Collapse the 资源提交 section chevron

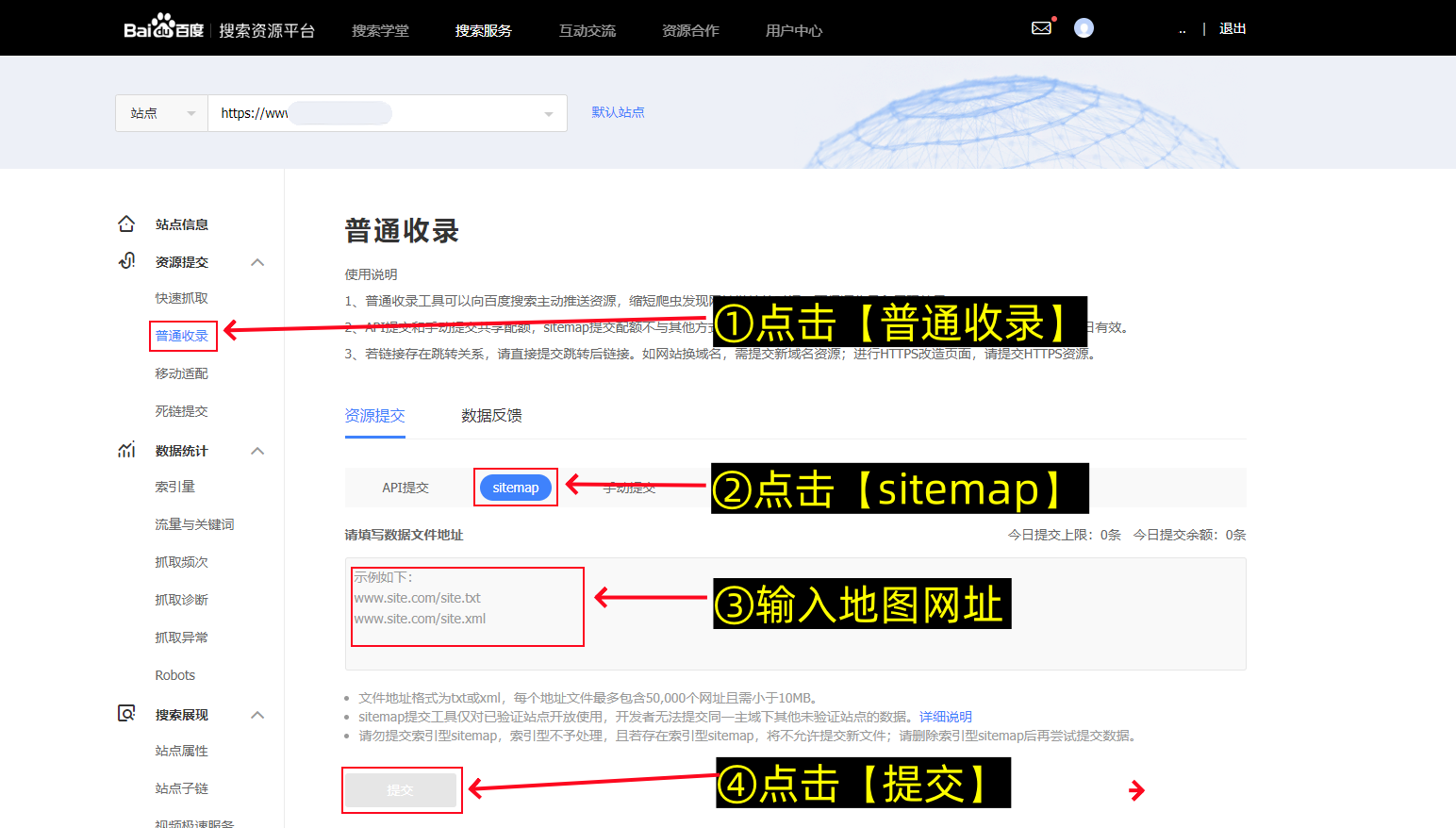pos(257,261)
